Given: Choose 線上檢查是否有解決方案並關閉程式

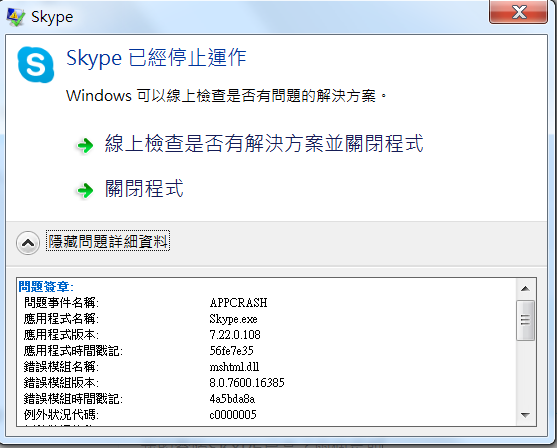Looking at the screenshot, I should coord(264,144).
